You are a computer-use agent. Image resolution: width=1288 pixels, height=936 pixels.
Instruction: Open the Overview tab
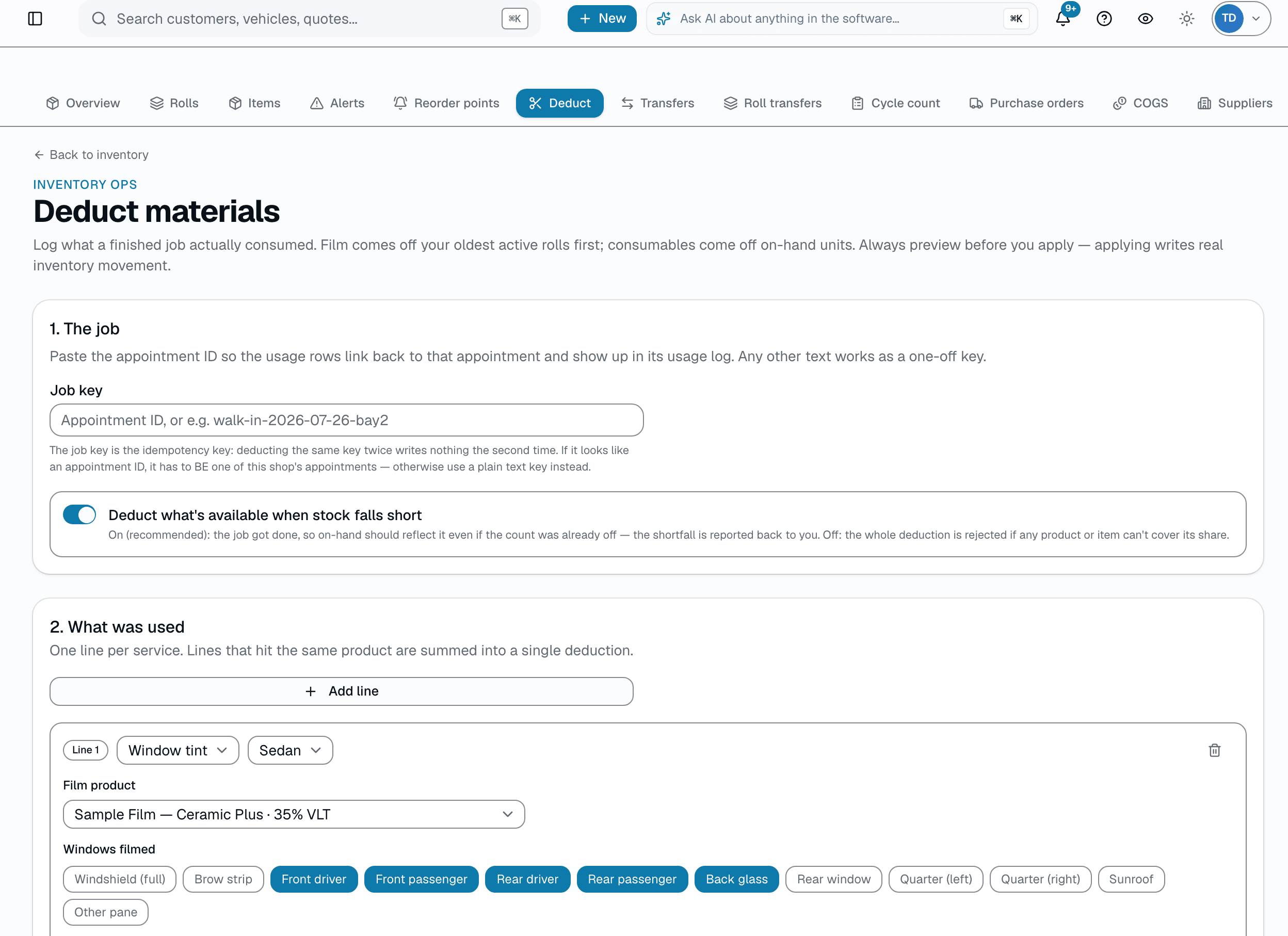(x=83, y=103)
